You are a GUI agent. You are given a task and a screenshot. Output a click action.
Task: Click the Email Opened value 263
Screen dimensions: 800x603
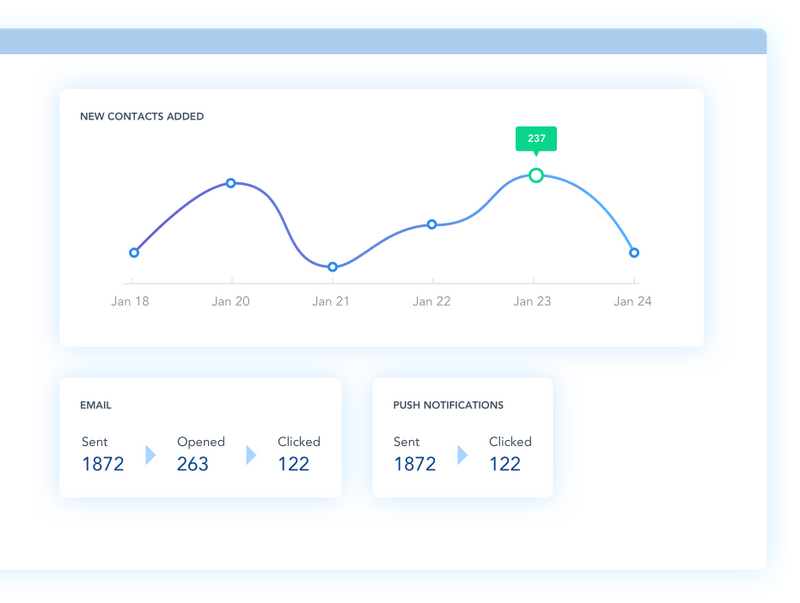[x=193, y=464]
